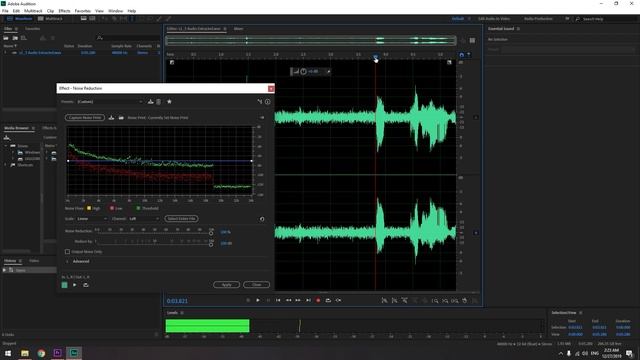Viewport: 640px width, 360px height.
Task: Save the noise reduction settings as preset
Action: (151, 102)
